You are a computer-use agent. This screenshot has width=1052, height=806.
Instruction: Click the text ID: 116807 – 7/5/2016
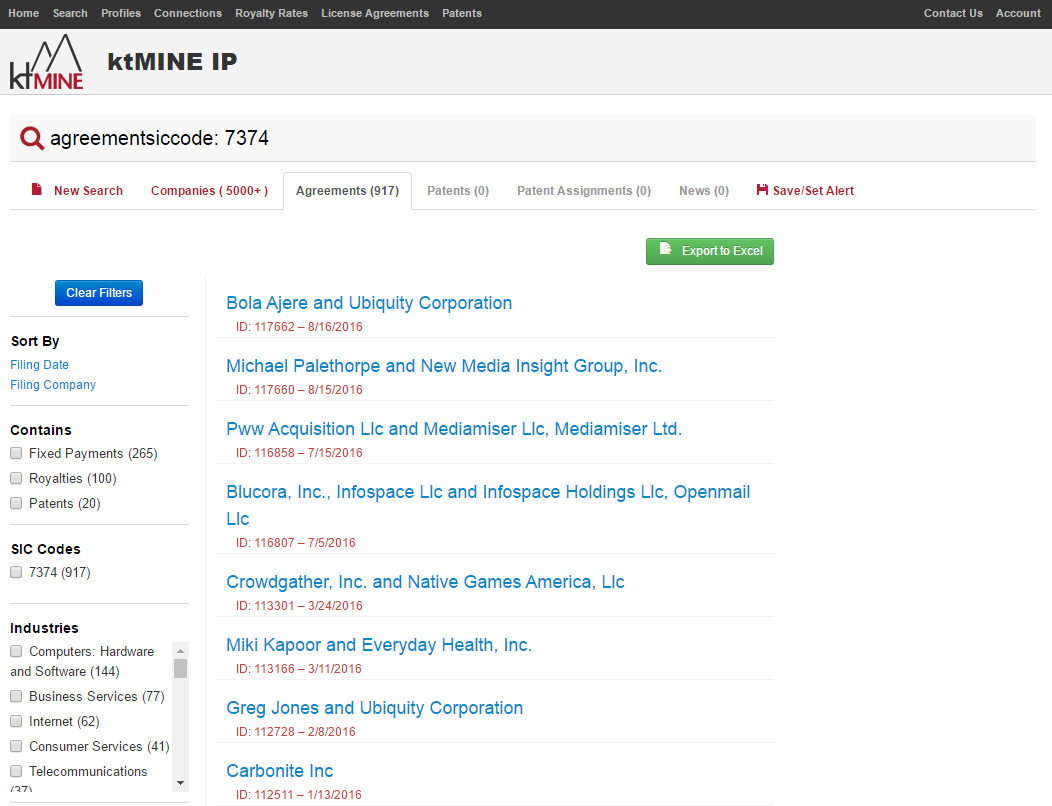[x=296, y=543]
